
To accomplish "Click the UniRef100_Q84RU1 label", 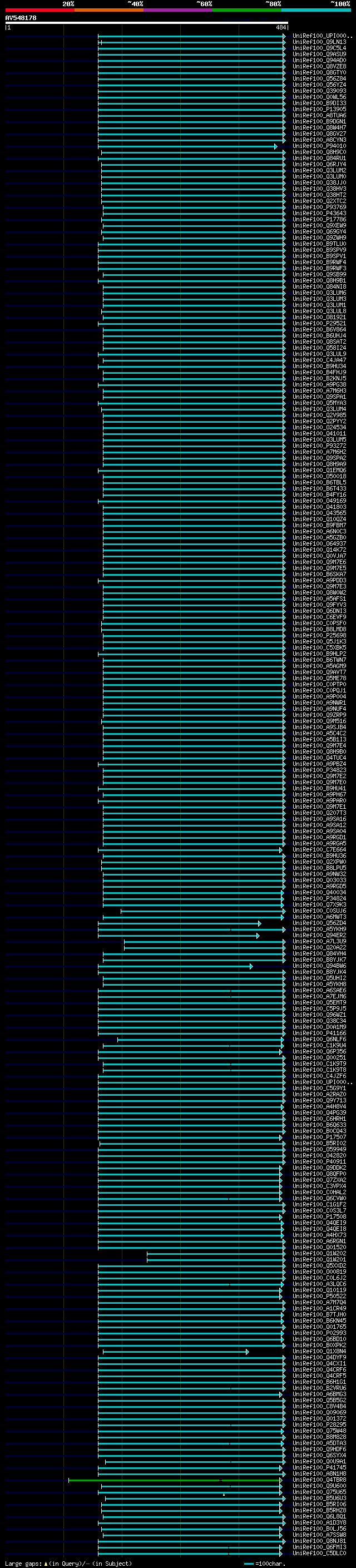I will coord(319,159).
